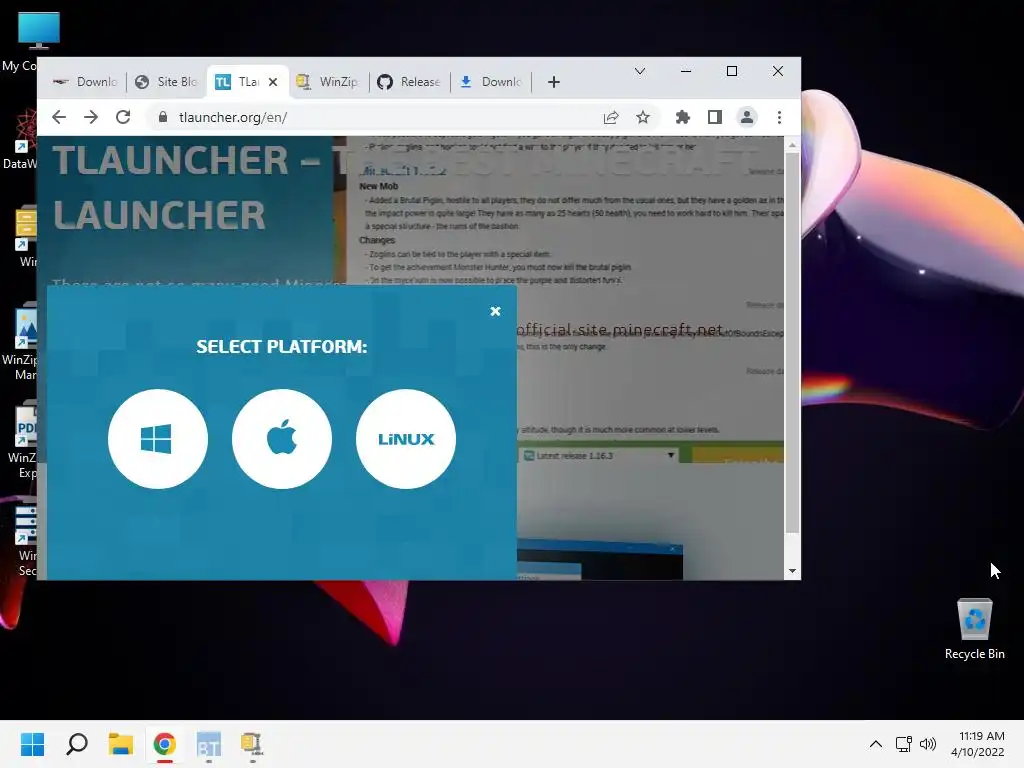
Task: Switch to the GitHub Release tab
Action: (409, 82)
